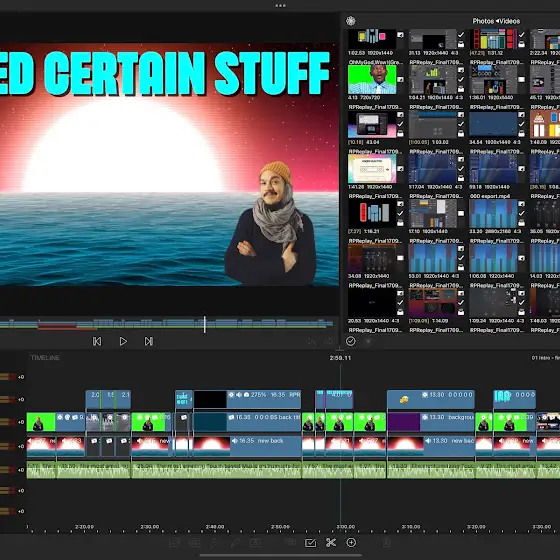Toggle timeline multi-select checkbox tool
This screenshot has height=560, width=560.
[x=310, y=543]
